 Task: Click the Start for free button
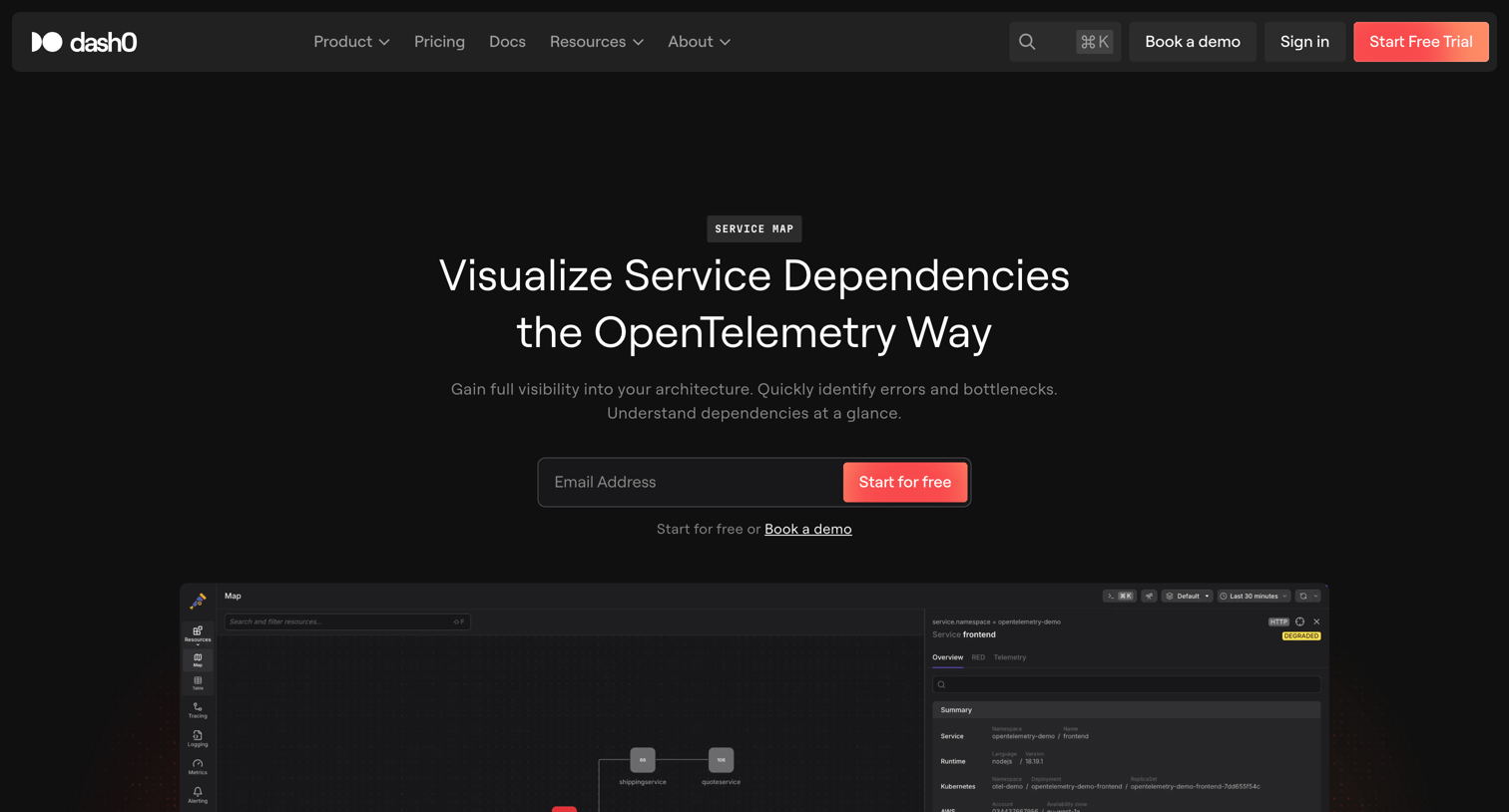coord(905,482)
